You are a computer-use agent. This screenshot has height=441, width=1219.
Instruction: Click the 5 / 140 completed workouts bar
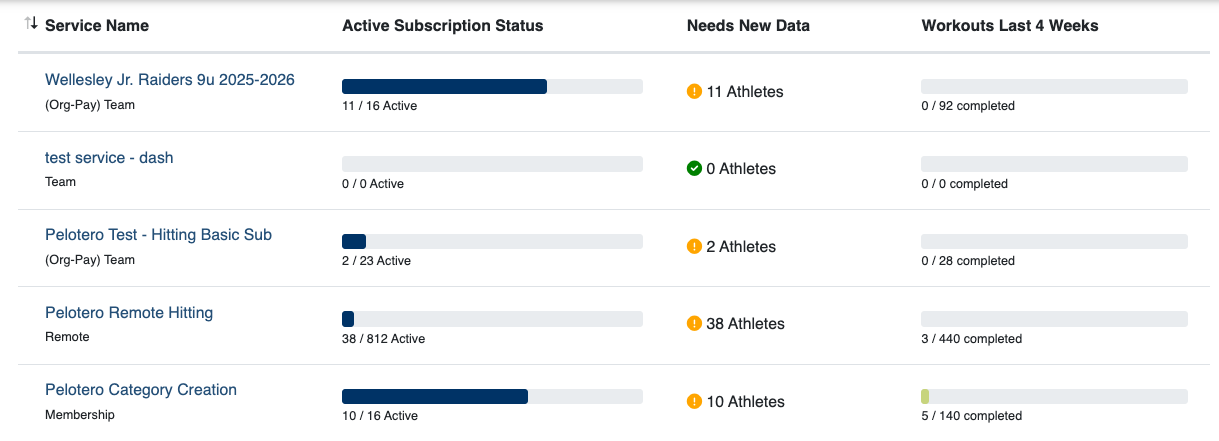1054,397
